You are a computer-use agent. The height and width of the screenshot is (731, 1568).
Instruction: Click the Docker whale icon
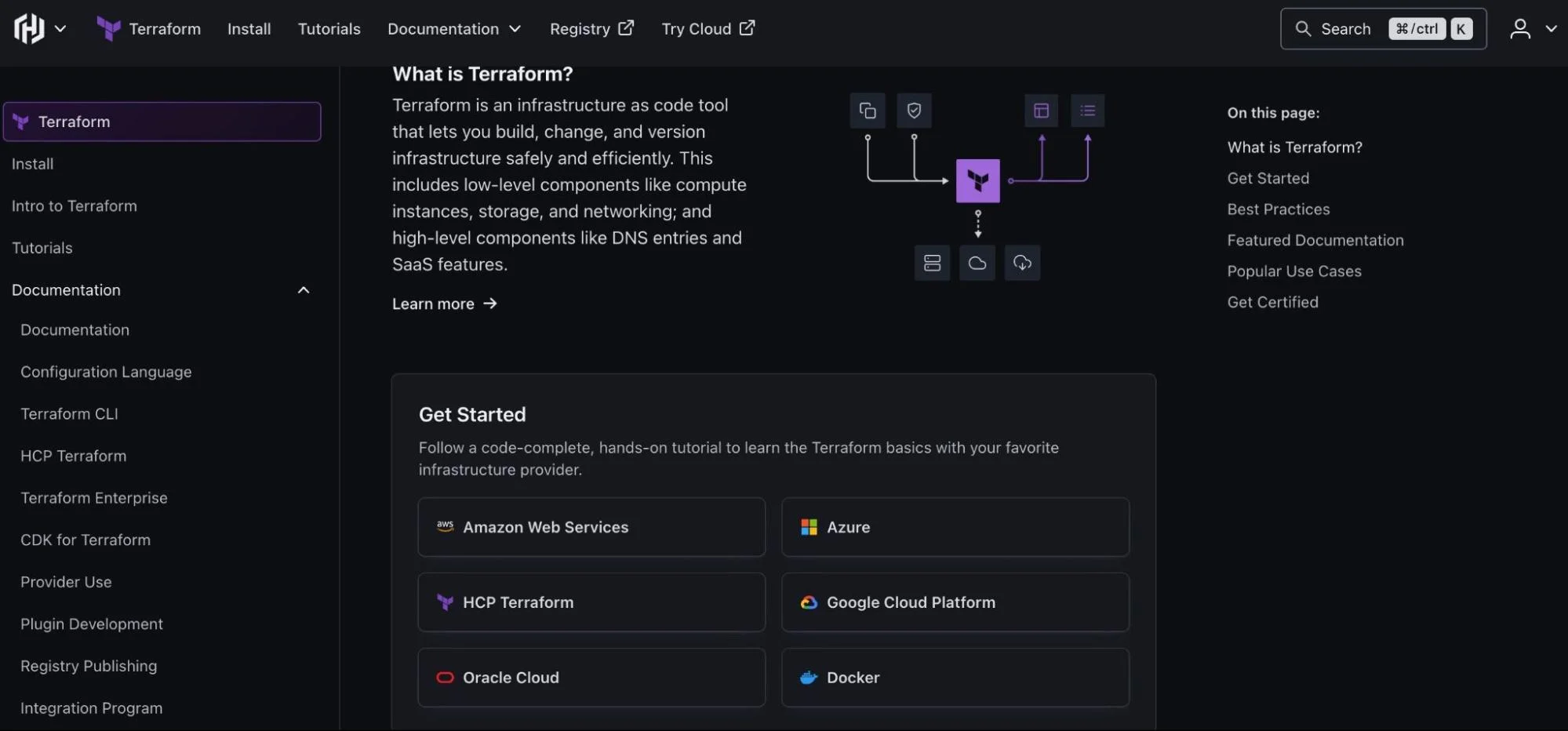click(809, 678)
